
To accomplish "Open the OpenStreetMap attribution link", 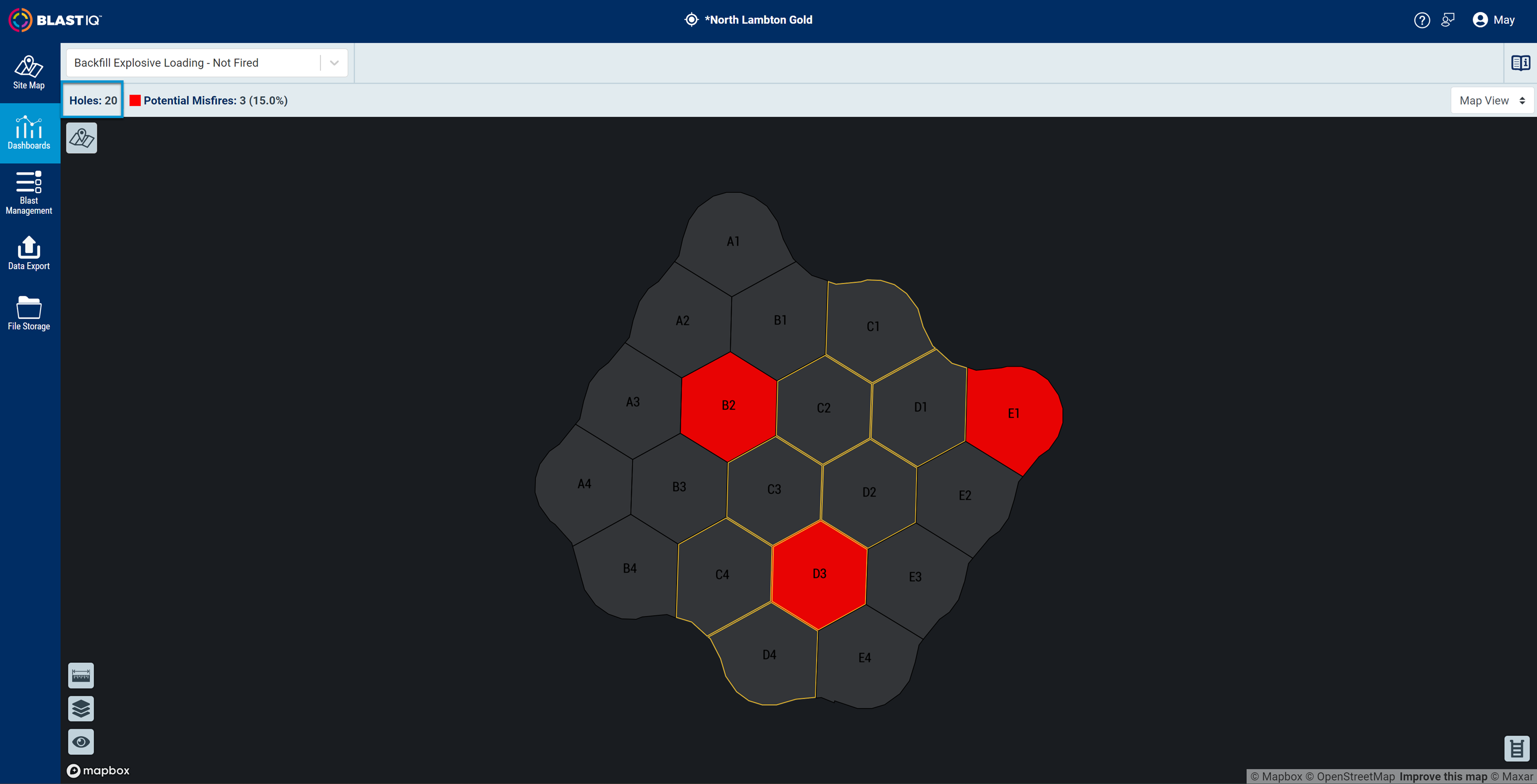I will (1350, 776).
